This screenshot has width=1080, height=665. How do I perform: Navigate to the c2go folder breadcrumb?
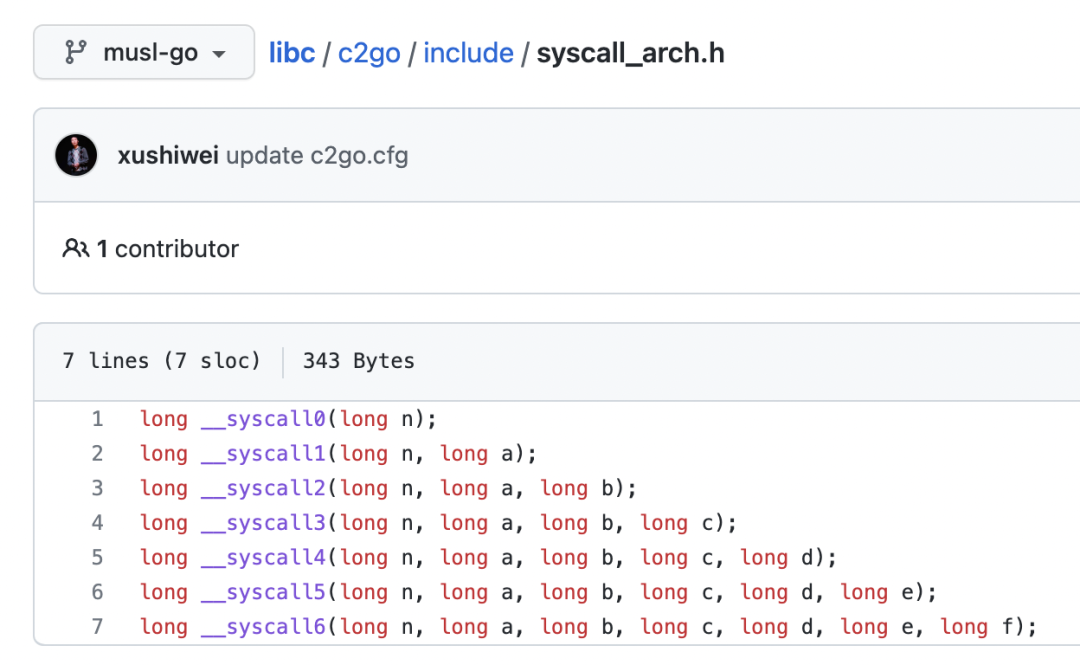tap(369, 53)
